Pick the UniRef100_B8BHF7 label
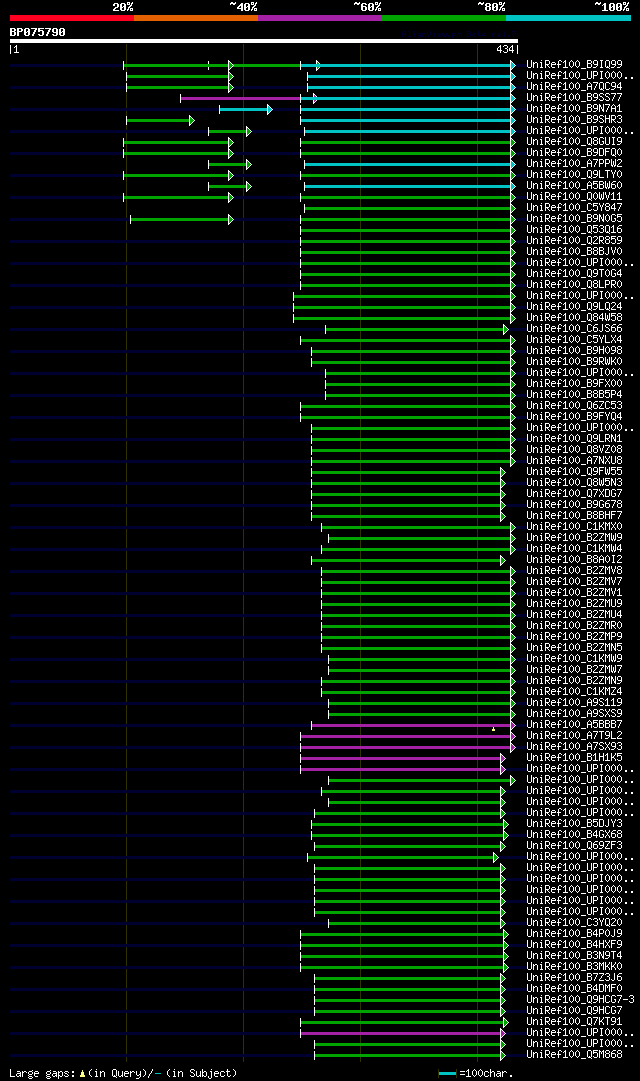This screenshot has height=1081, width=640. click(x=574, y=516)
